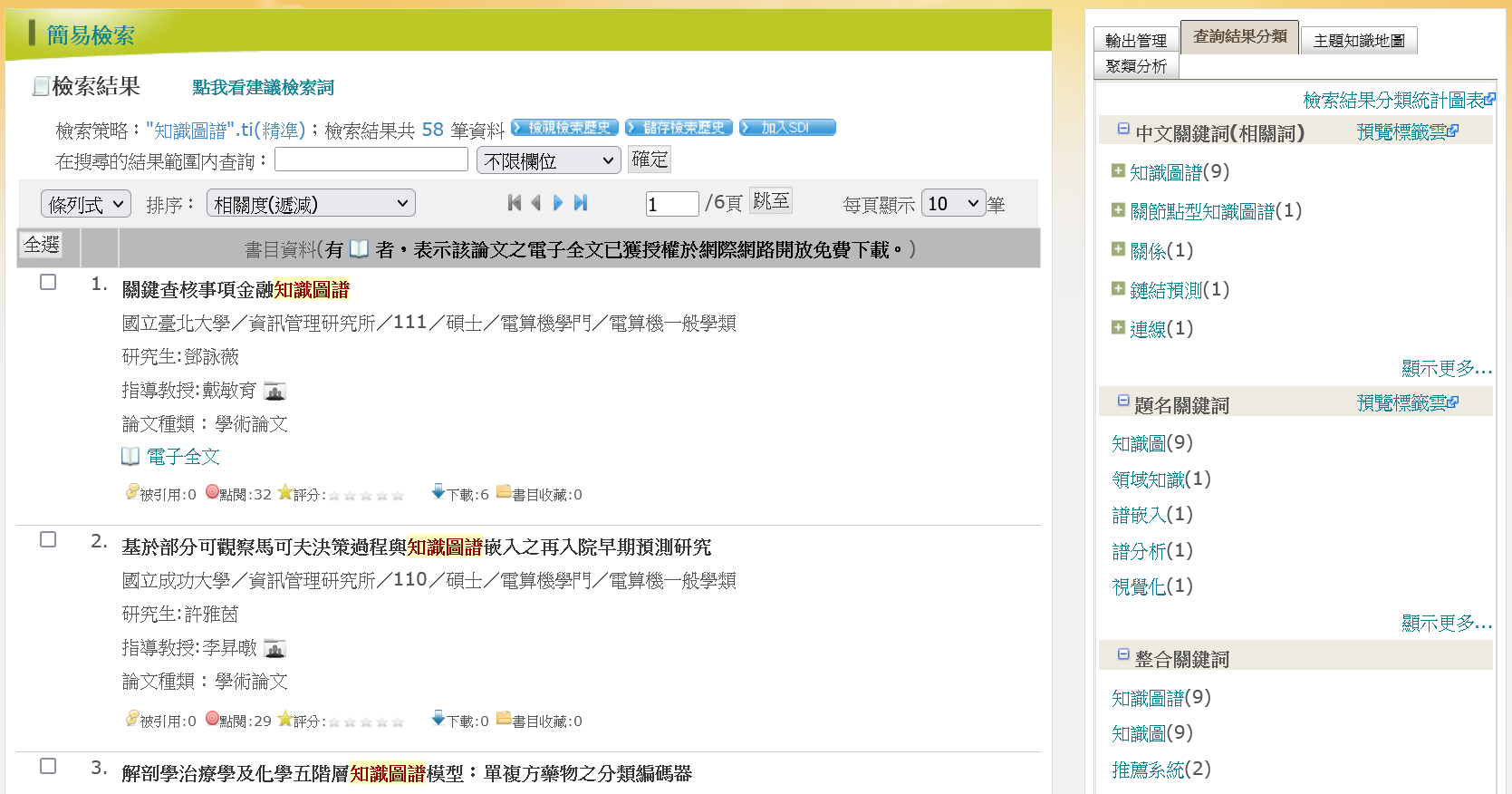Focus page number input field
The height and width of the screenshot is (794, 1512).
tap(672, 204)
